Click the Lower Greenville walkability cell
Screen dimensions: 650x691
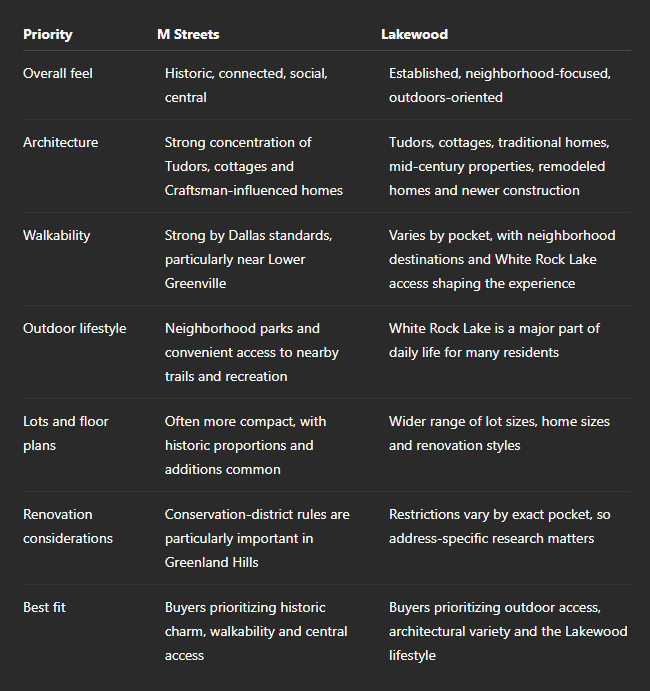(249, 259)
